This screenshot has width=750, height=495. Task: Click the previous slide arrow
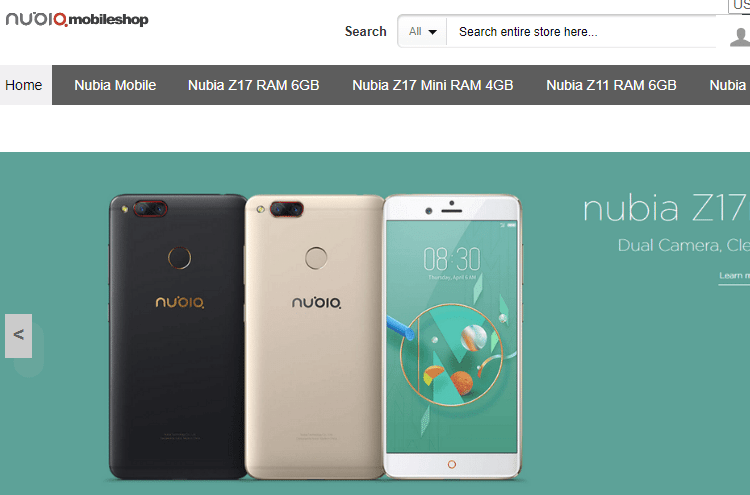pos(19,335)
